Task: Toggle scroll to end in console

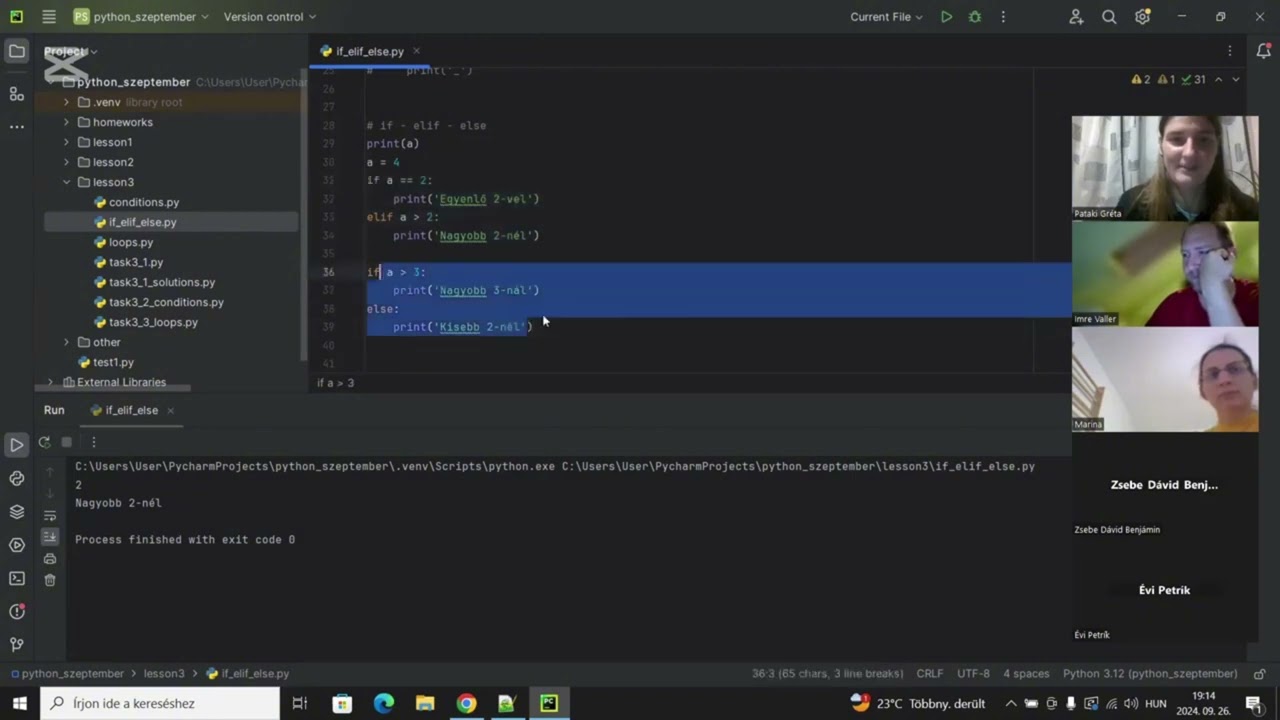Action: click(50, 537)
